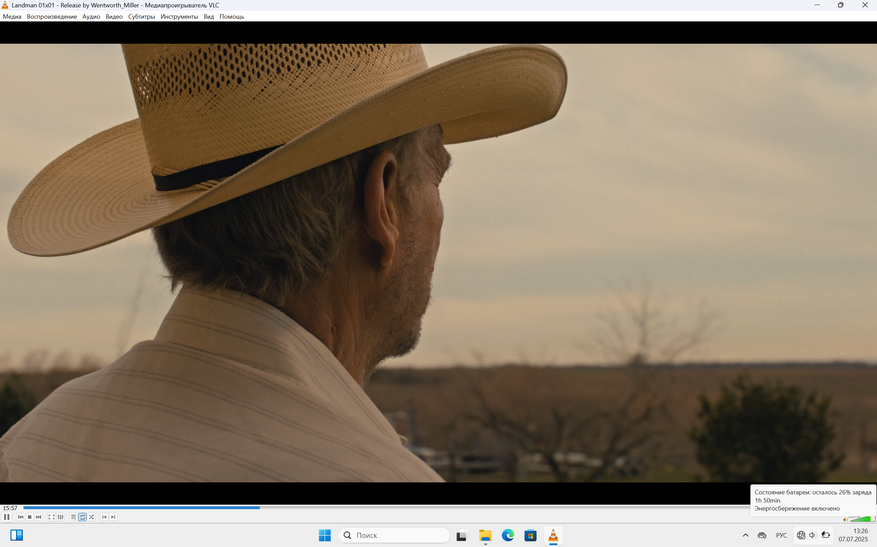Open the Windows Start menu
The width and height of the screenshot is (877, 547).
(x=325, y=536)
